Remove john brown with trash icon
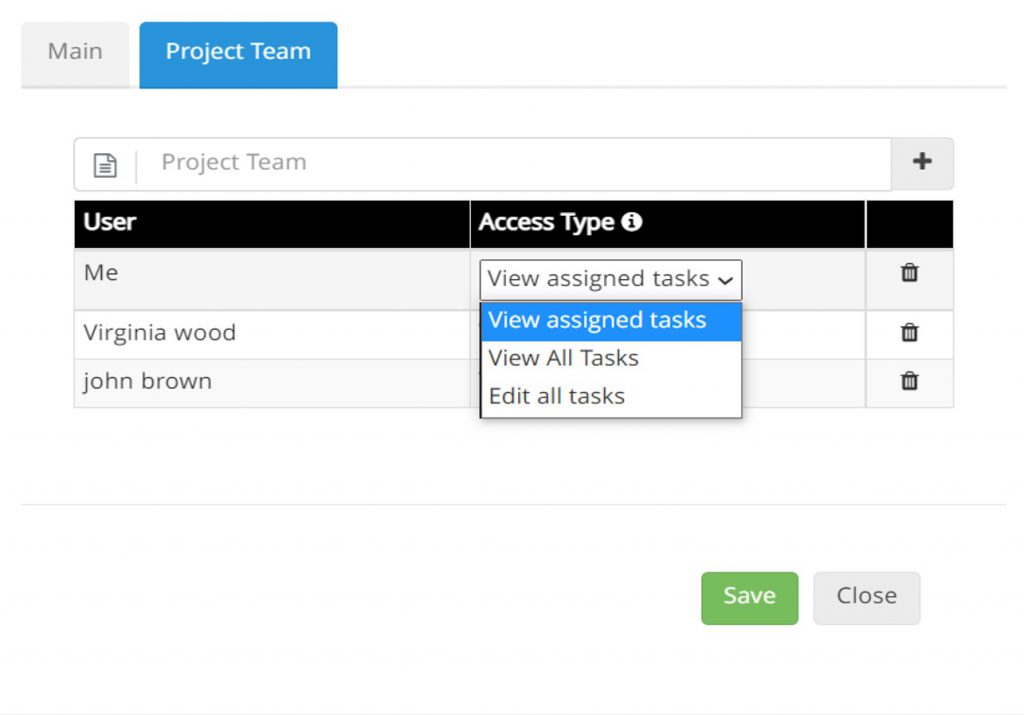This screenshot has width=1024, height=715. tap(910, 381)
